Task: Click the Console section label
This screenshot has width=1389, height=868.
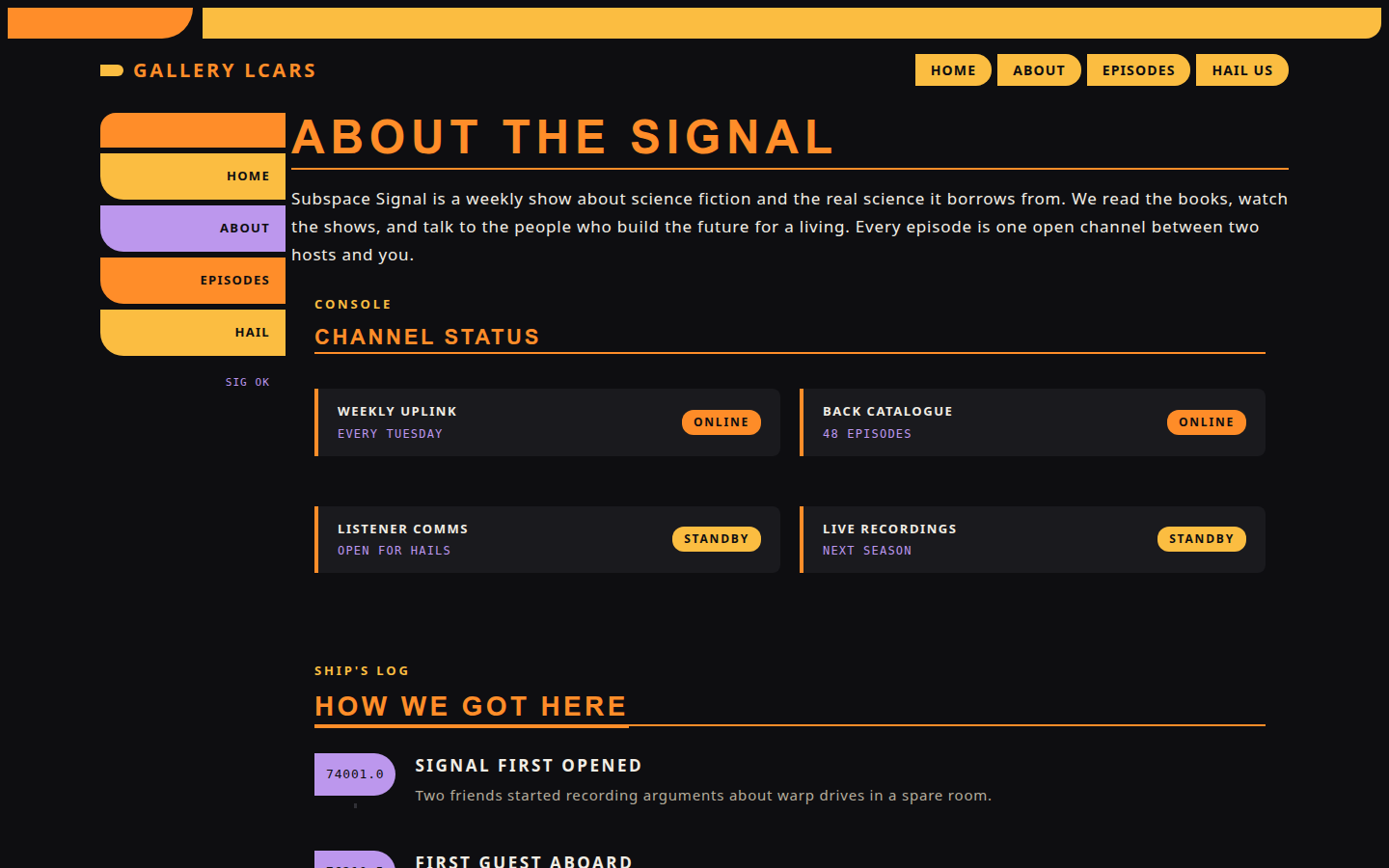Action: click(353, 305)
